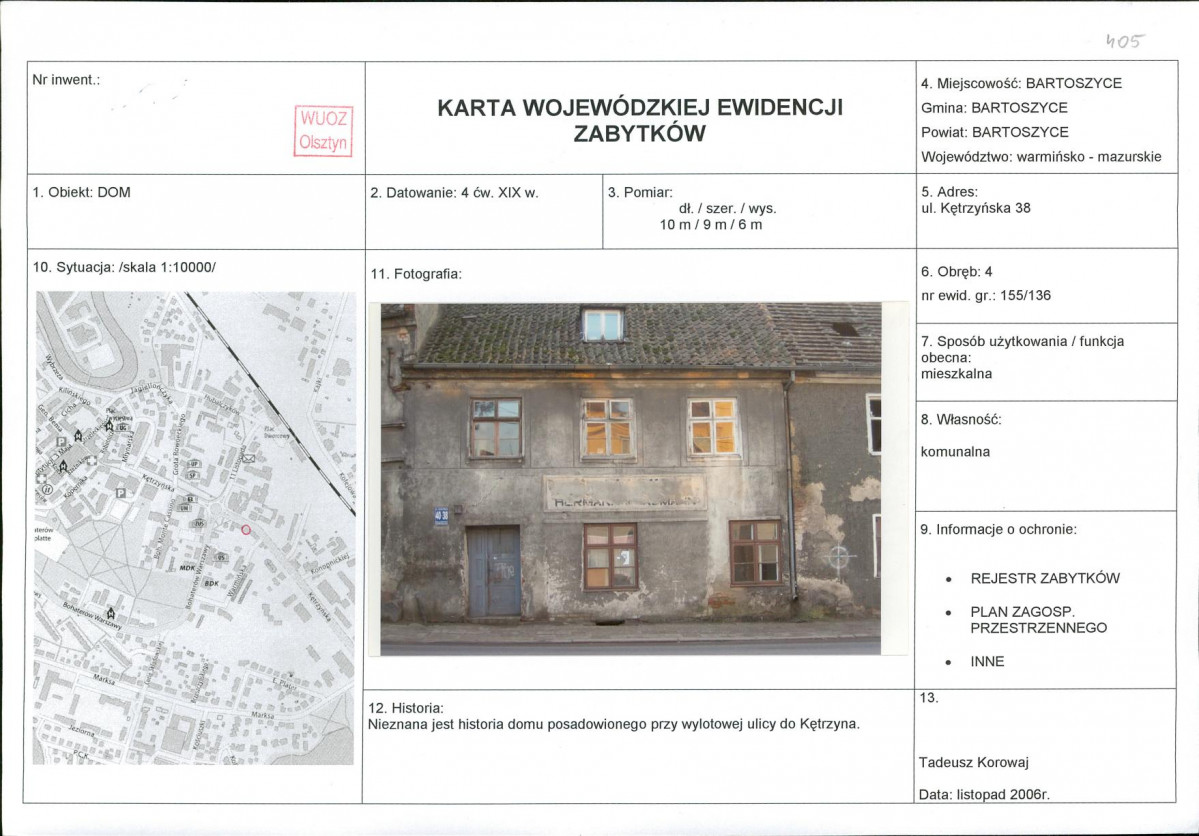Click the '6. Obręb: 4' field

(957, 272)
